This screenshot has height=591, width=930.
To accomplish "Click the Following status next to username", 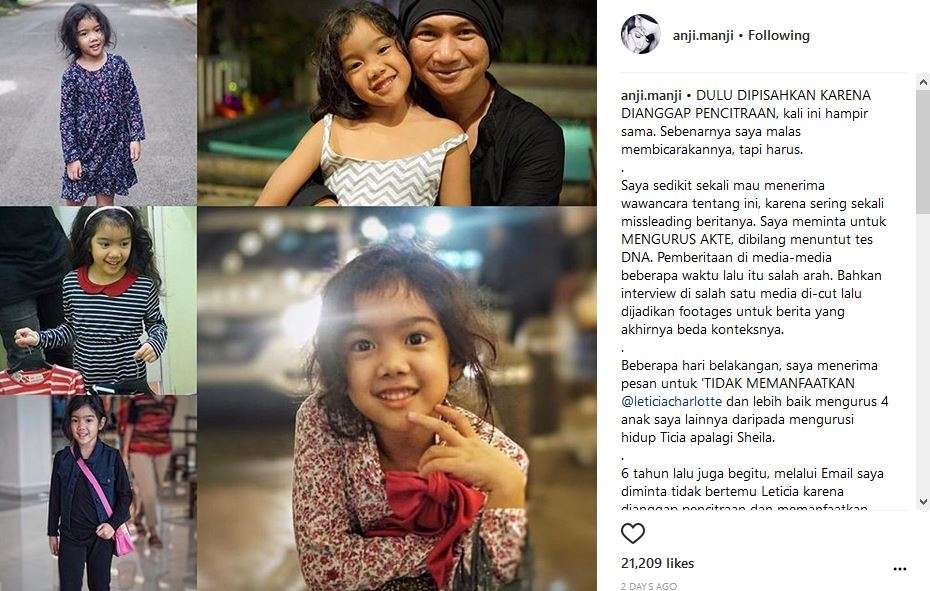I will [779, 36].
